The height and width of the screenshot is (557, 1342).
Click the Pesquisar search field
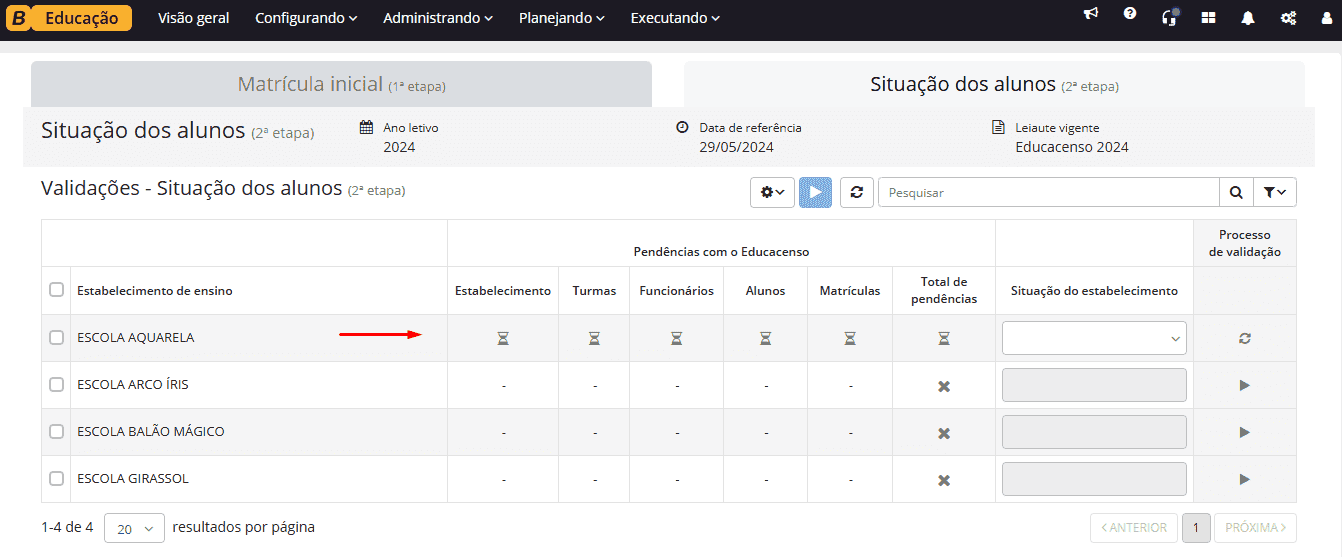[1048, 192]
